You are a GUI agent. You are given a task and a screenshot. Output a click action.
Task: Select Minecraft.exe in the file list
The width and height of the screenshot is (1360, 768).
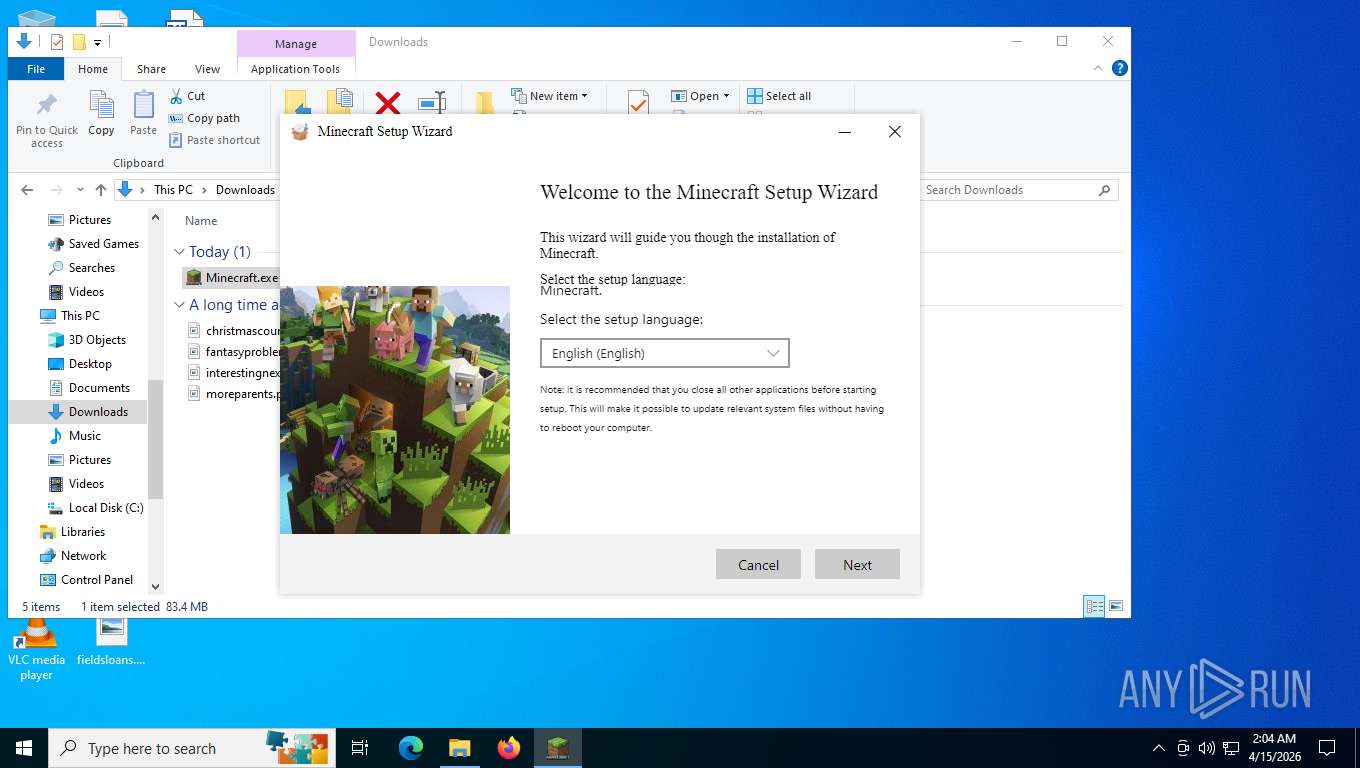coord(232,277)
